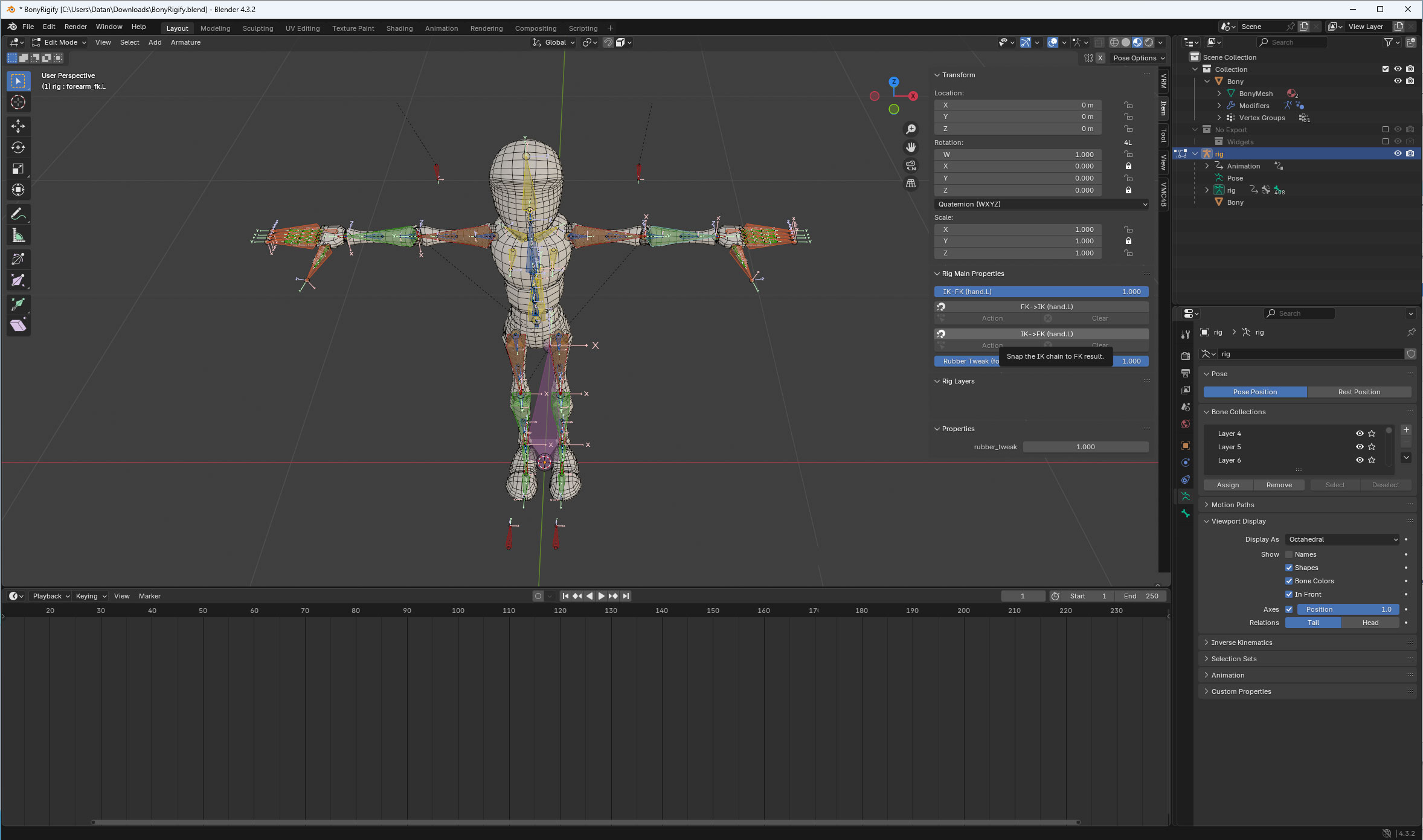The height and width of the screenshot is (840, 1423).
Task: Select the Rotate tool
Action: click(x=18, y=147)
